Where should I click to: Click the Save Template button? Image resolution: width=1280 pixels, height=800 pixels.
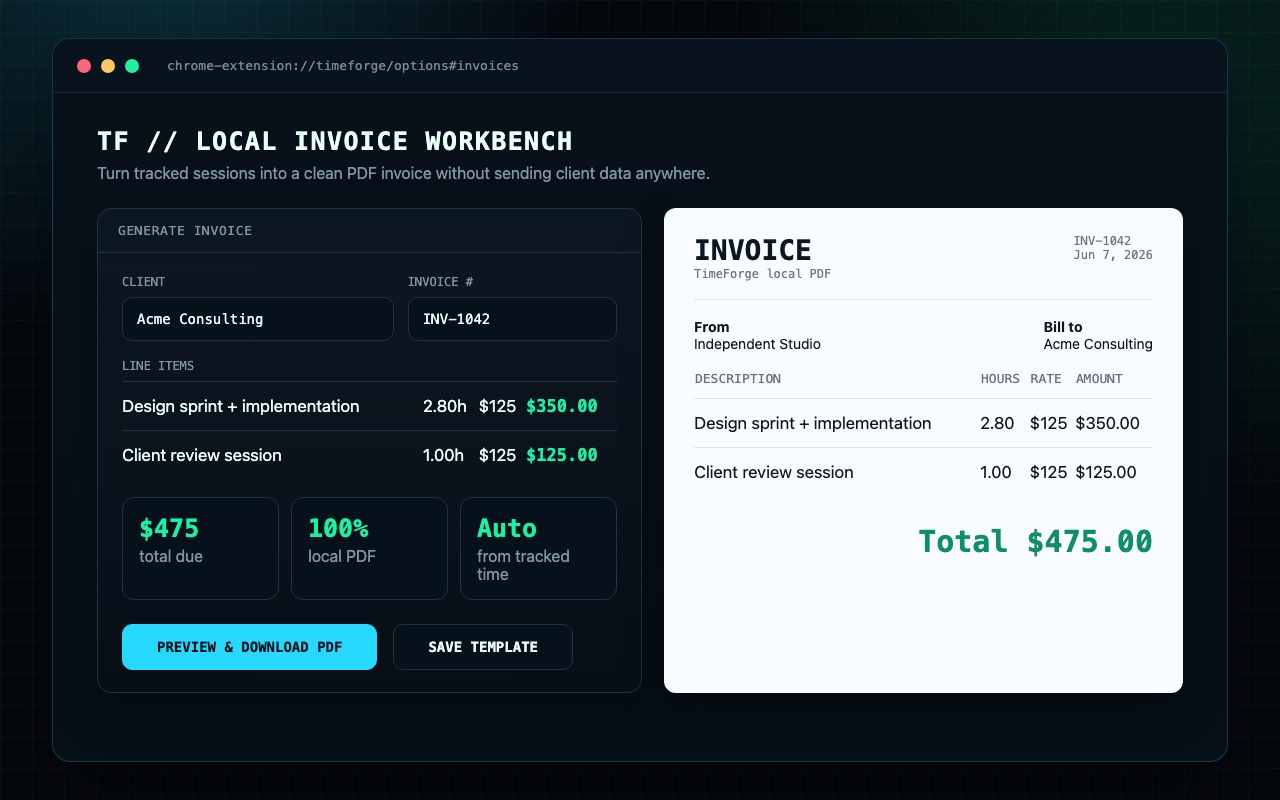pos(483,647)
